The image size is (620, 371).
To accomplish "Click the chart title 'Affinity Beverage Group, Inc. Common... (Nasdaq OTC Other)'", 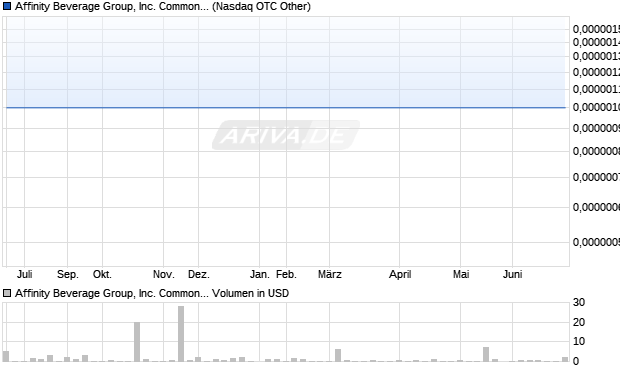I will (x=163, y=6).
